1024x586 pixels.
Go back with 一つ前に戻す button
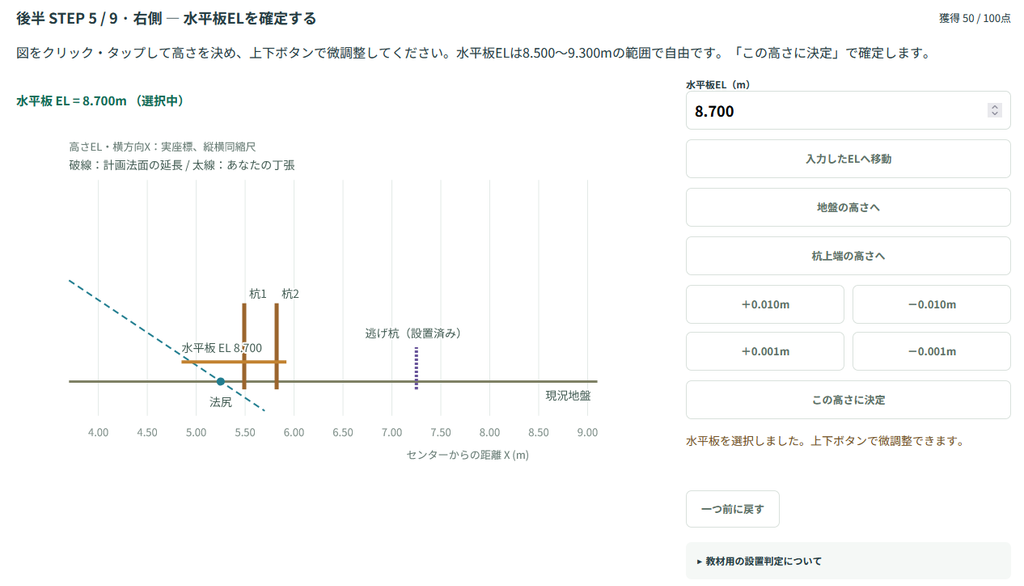pos(732,509)
